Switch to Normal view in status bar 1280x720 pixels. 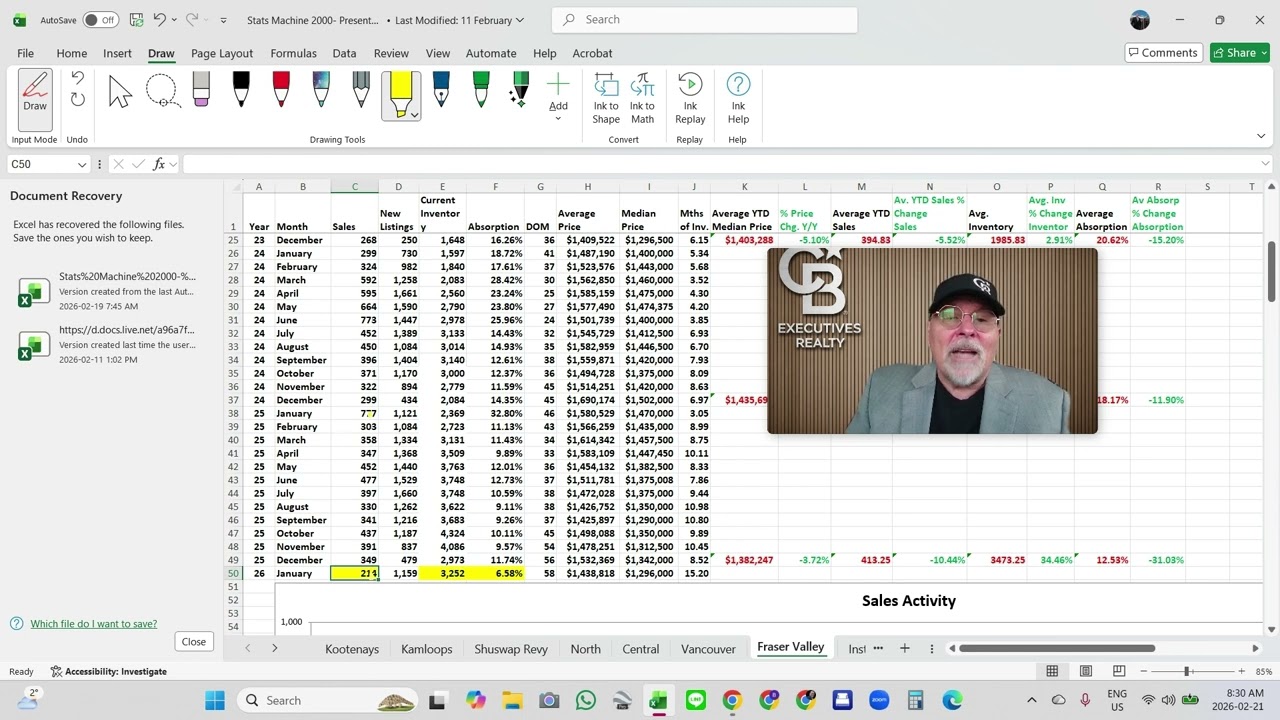(x=1053, y=671)
